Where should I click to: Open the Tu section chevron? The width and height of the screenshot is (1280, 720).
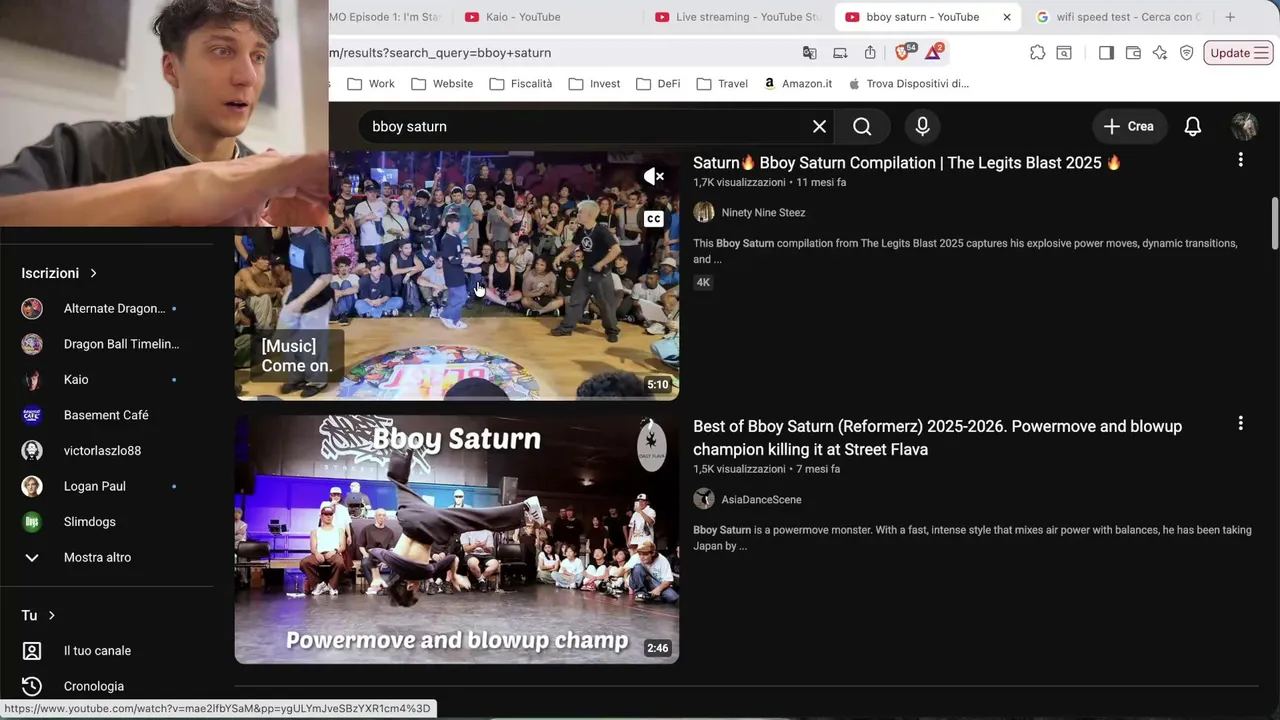(52, 615)
